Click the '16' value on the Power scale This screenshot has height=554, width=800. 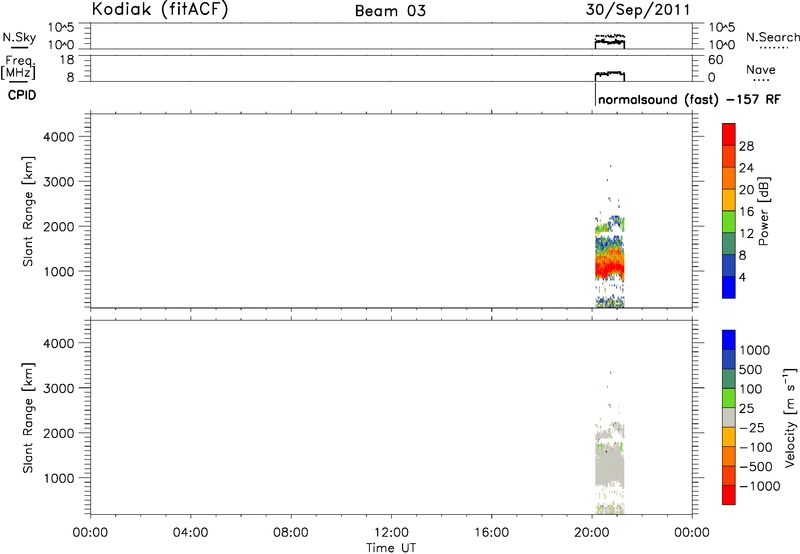pyautogui.click(x=746, y=212)
